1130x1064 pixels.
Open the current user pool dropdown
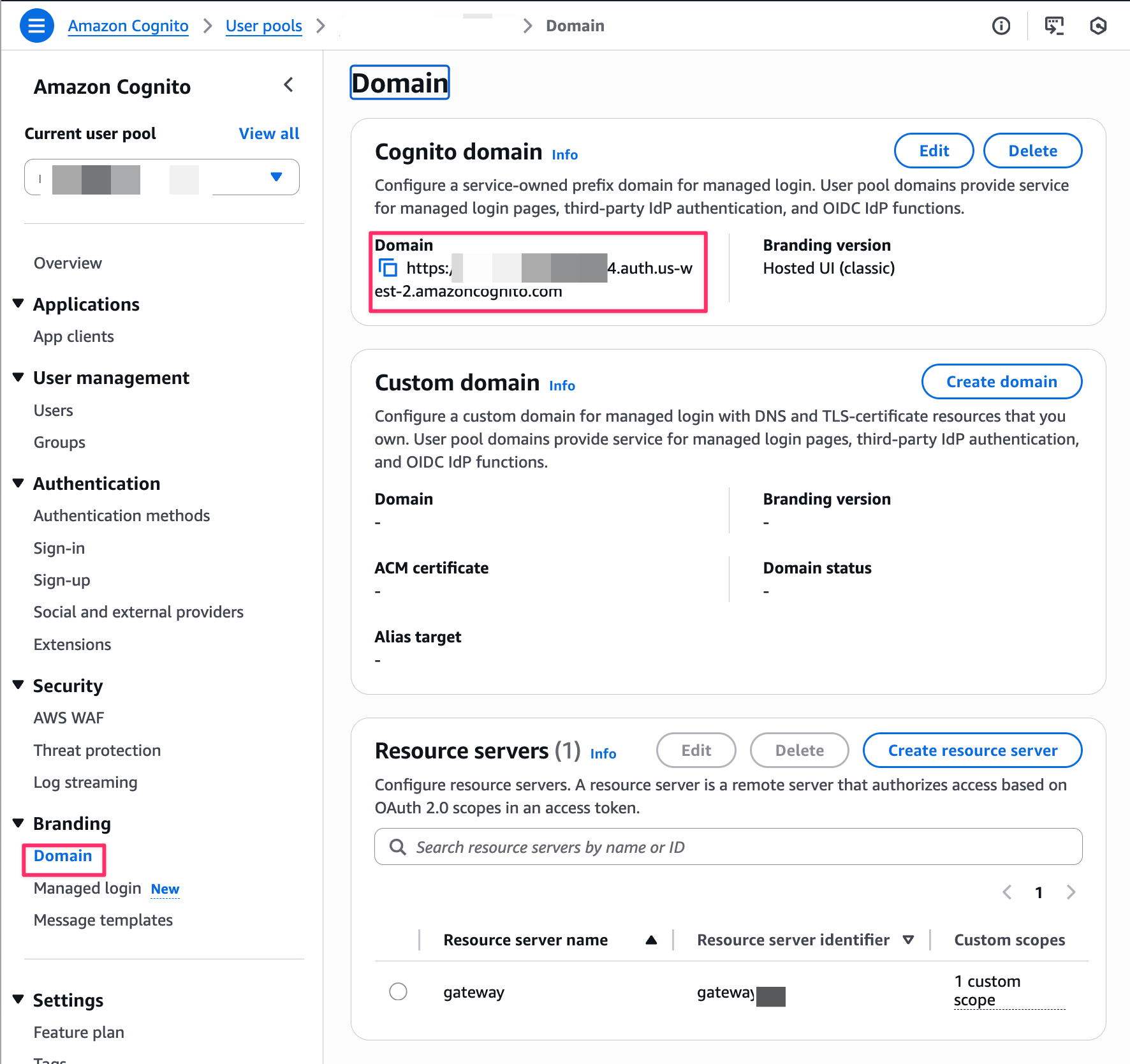point(162,177)
